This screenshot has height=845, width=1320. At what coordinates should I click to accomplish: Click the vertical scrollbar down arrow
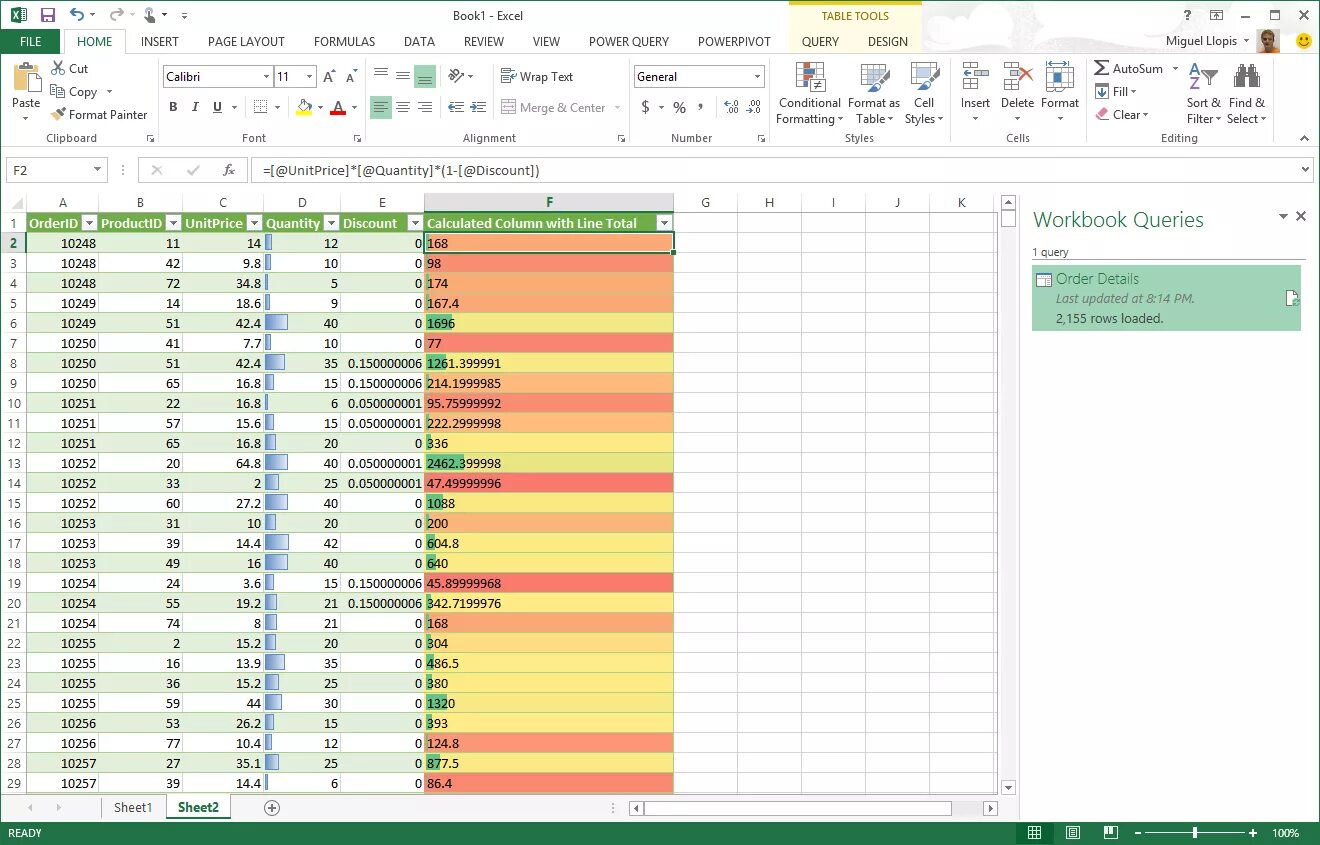point(1008,788)
